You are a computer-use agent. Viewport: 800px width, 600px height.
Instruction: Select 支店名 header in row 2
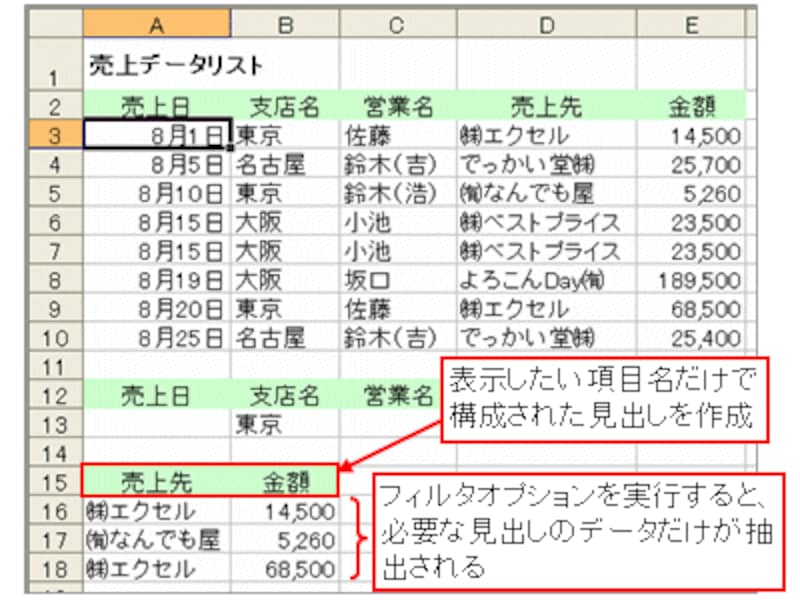285,107
